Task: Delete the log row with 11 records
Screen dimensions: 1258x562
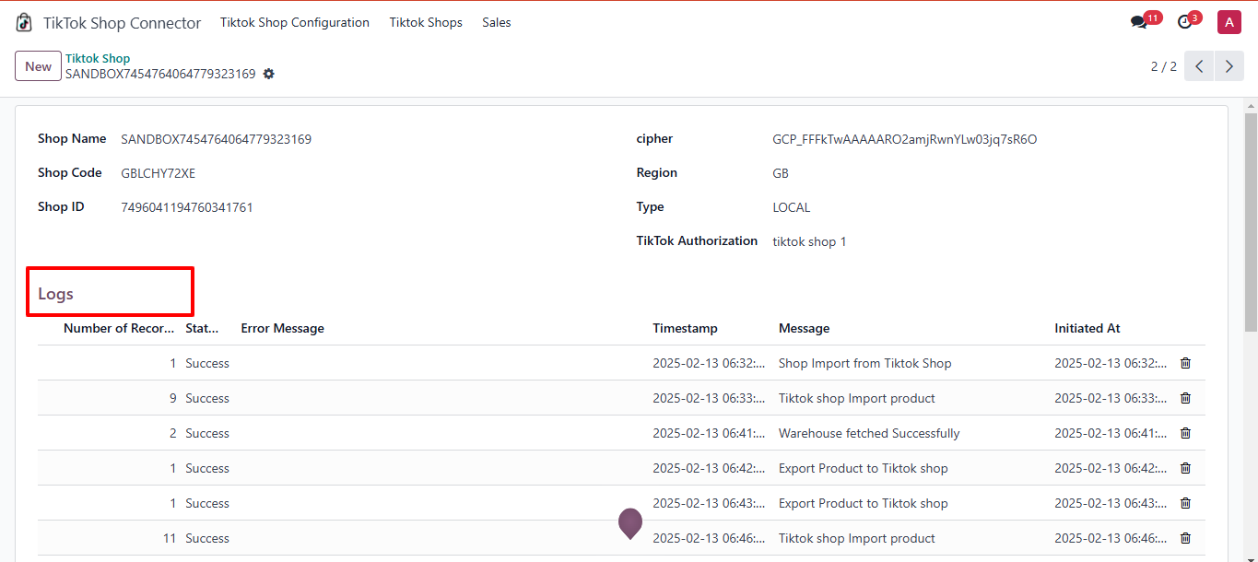Action: (x=1186, y=539)
